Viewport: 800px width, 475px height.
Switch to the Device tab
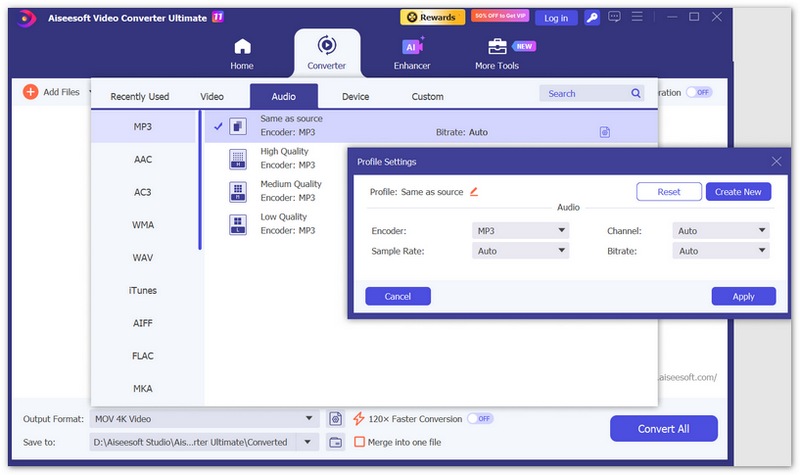point(356,96)
